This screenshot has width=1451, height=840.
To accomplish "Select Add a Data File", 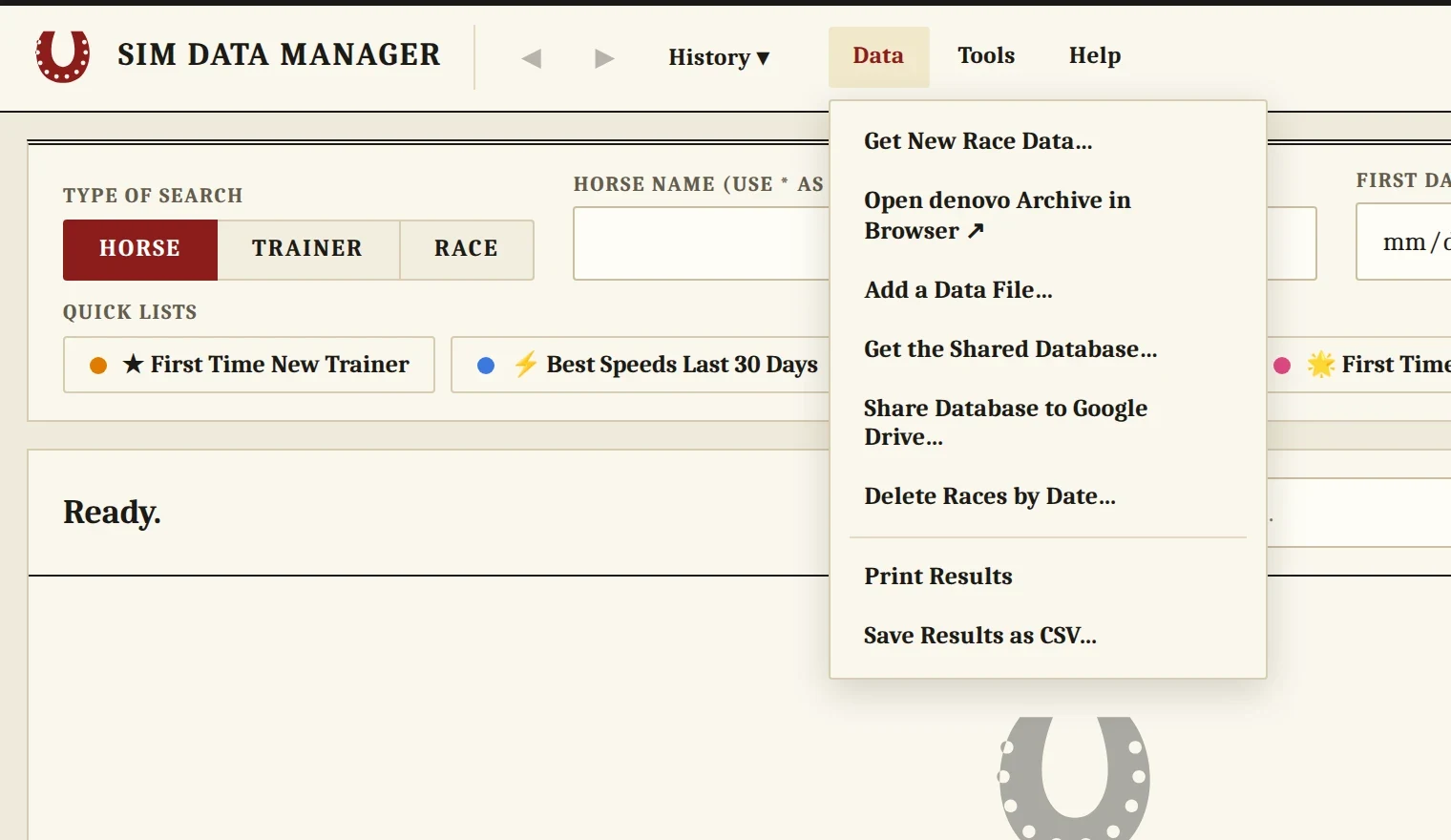I will pos(1048,290).
